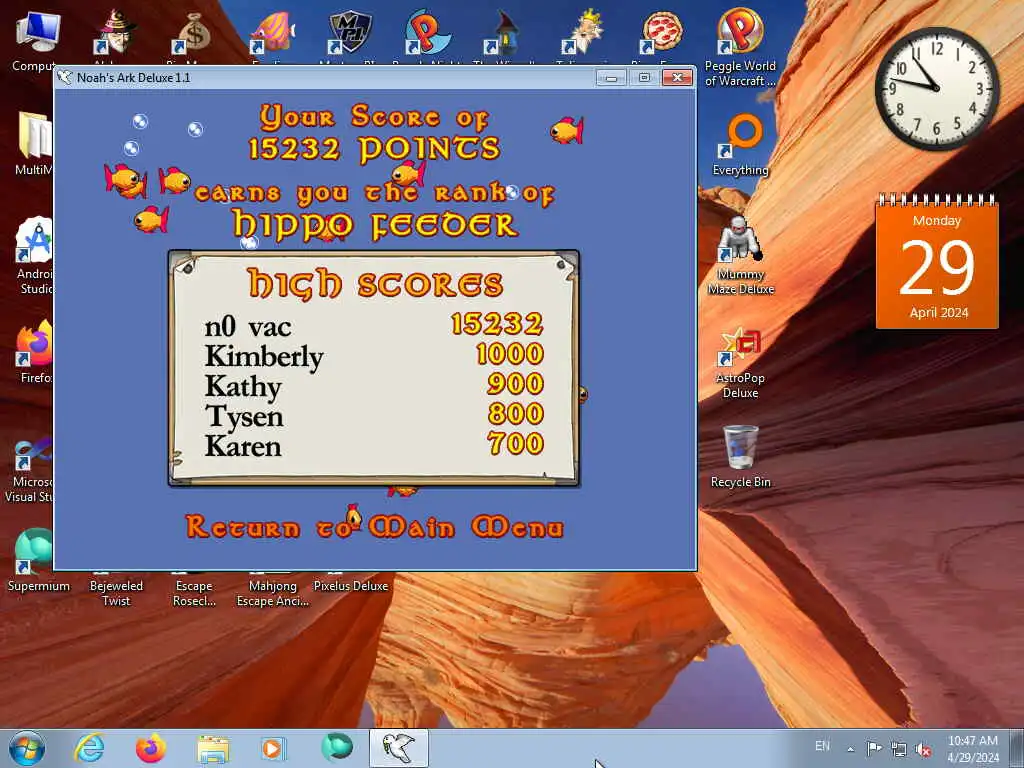Image resolution: width=1024 pixels, height=768 pixels.
Task: Open the Everything search shortcut
Action: click(740, 145)
